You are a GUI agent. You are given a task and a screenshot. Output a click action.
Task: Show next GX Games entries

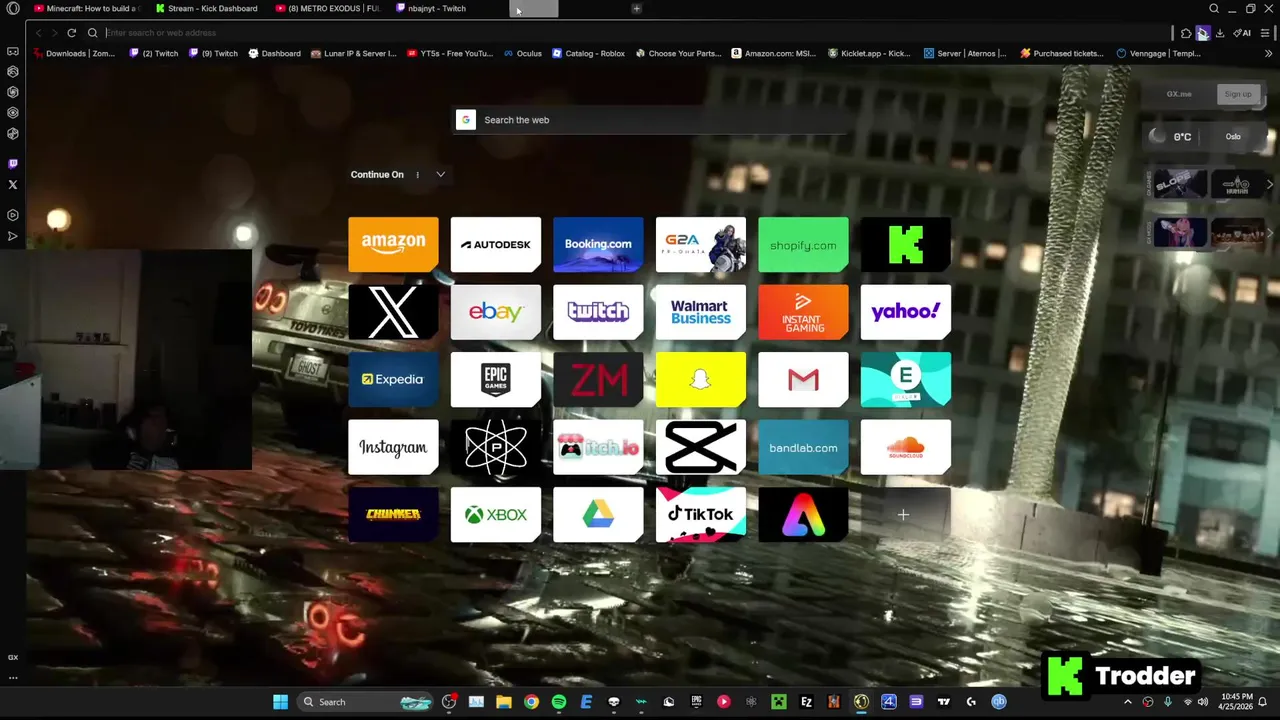coord(1270,185)
